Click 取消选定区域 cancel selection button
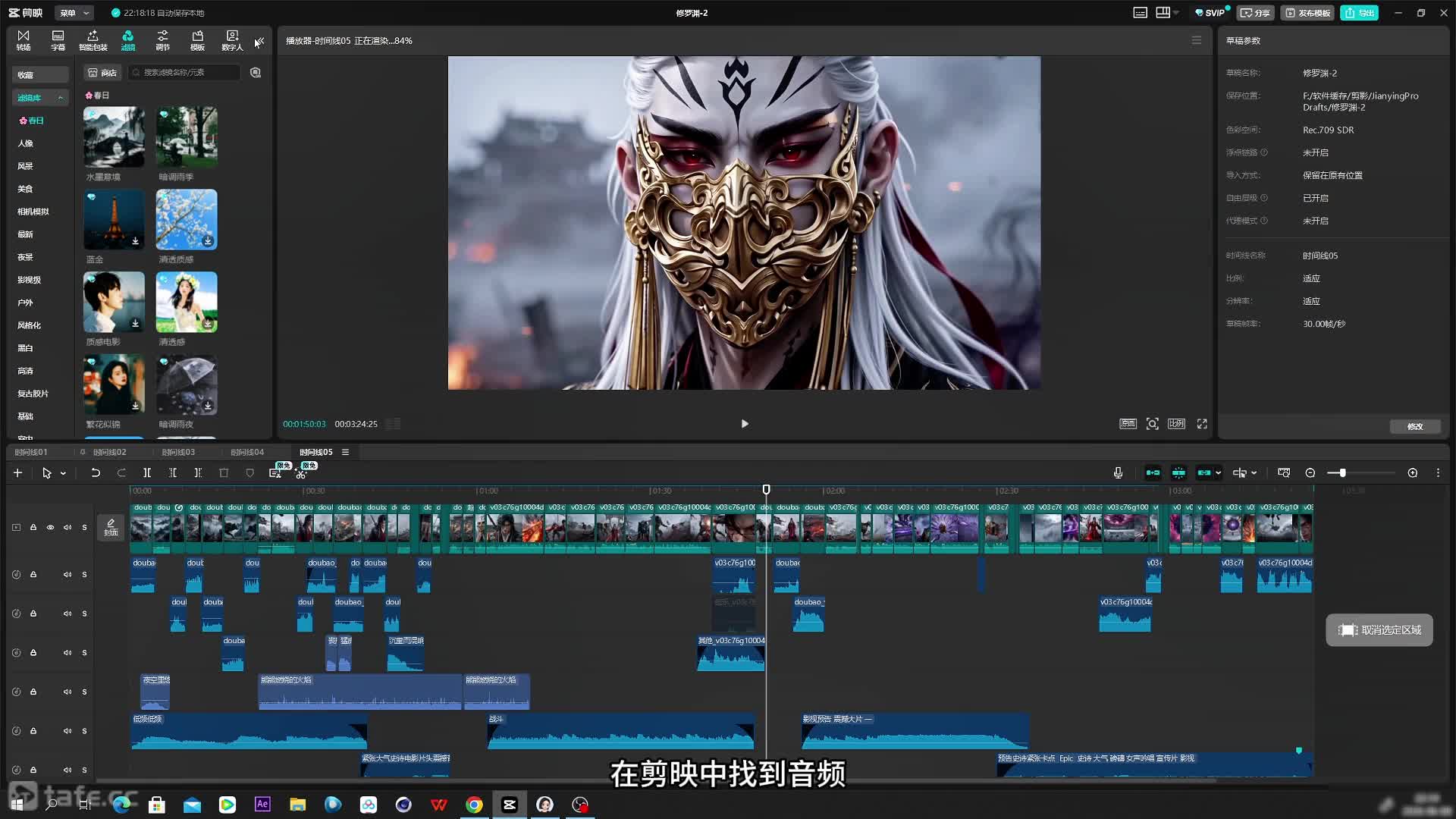The height and width of the screenshot is (819, 1456). [1379, 630]
